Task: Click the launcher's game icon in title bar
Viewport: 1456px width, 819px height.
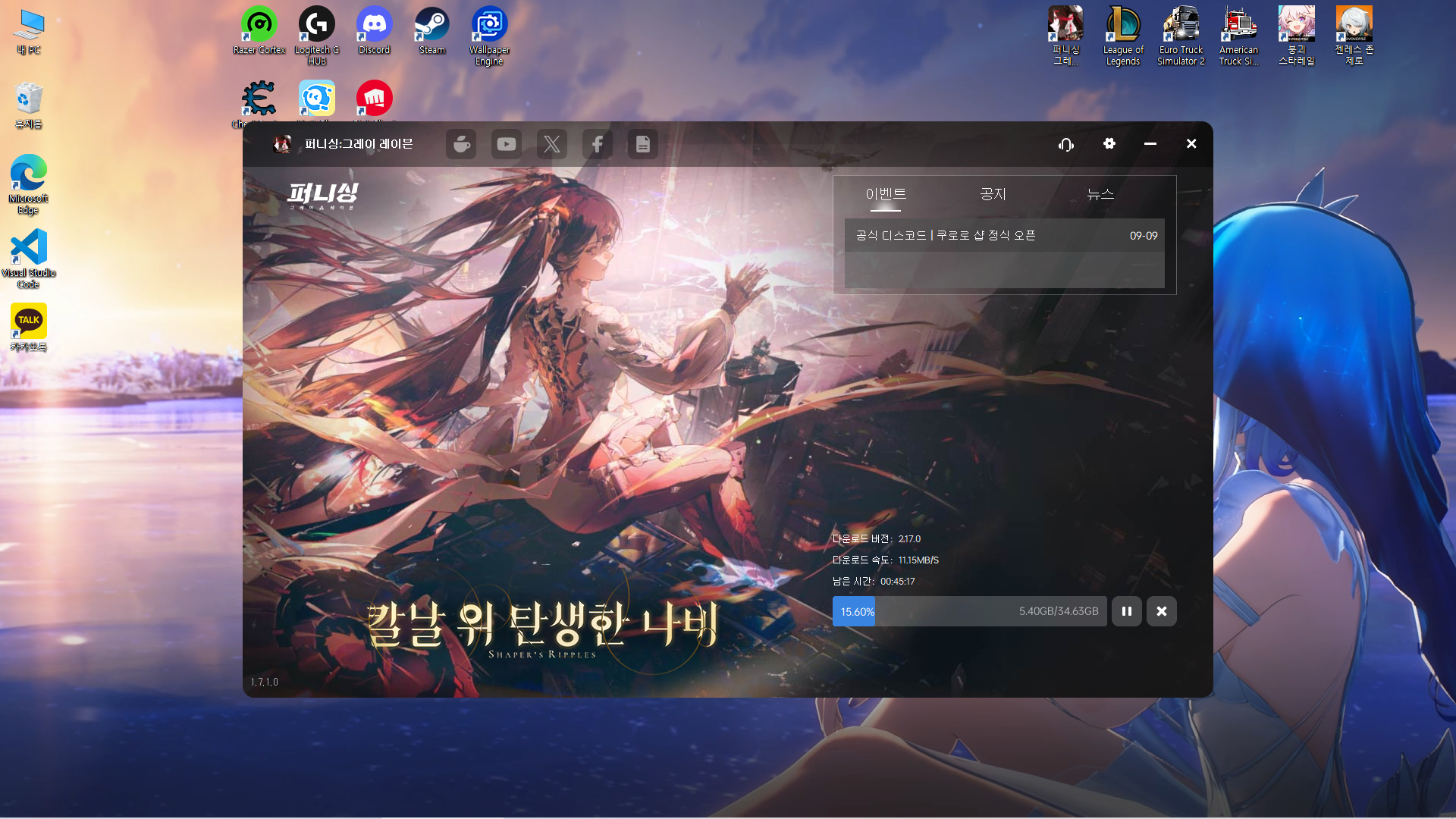Action: tap(282, 144)
